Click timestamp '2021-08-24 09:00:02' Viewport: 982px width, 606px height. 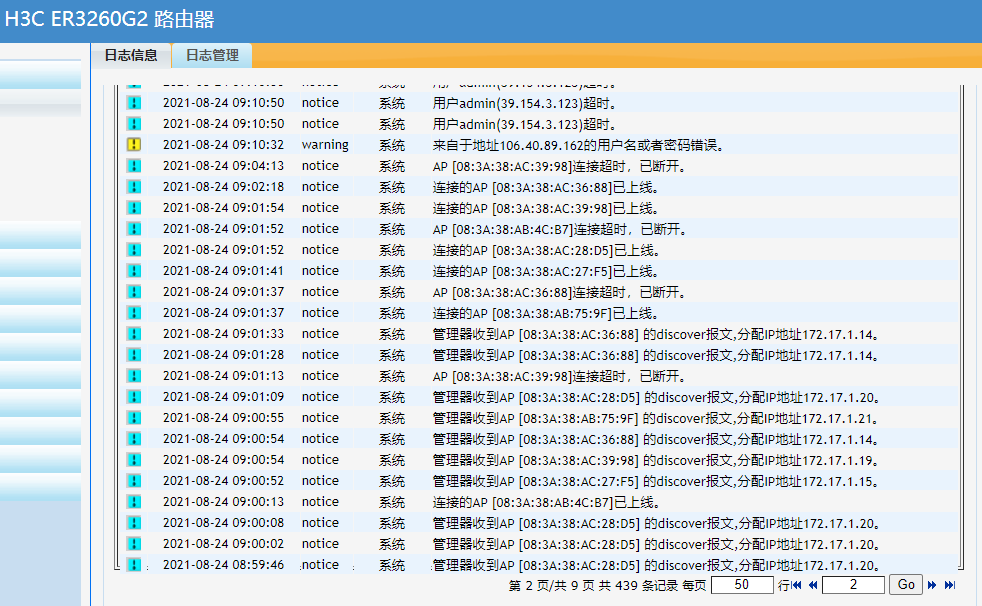pos(224,543)
